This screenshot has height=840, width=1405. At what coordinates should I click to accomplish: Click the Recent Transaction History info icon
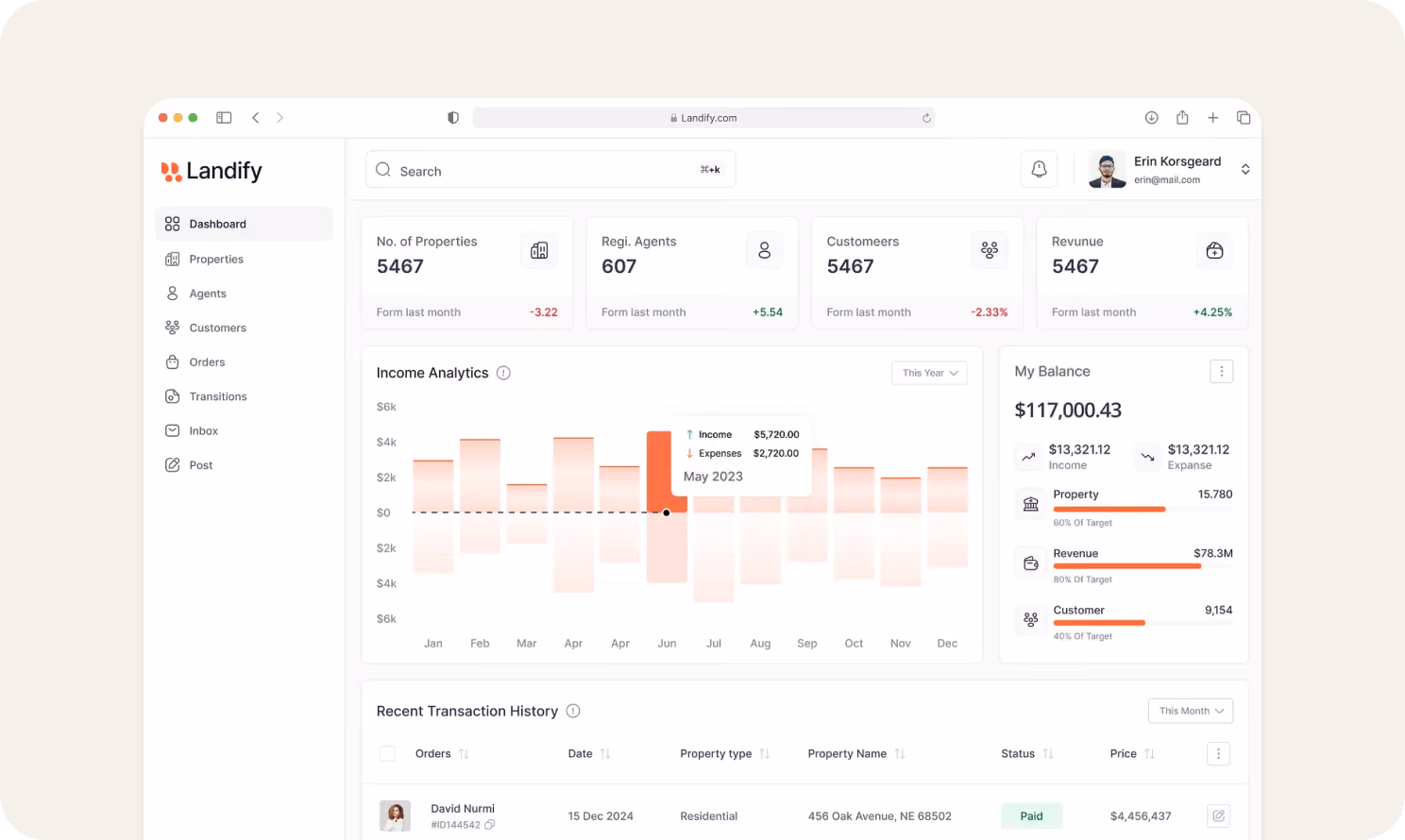573,711
